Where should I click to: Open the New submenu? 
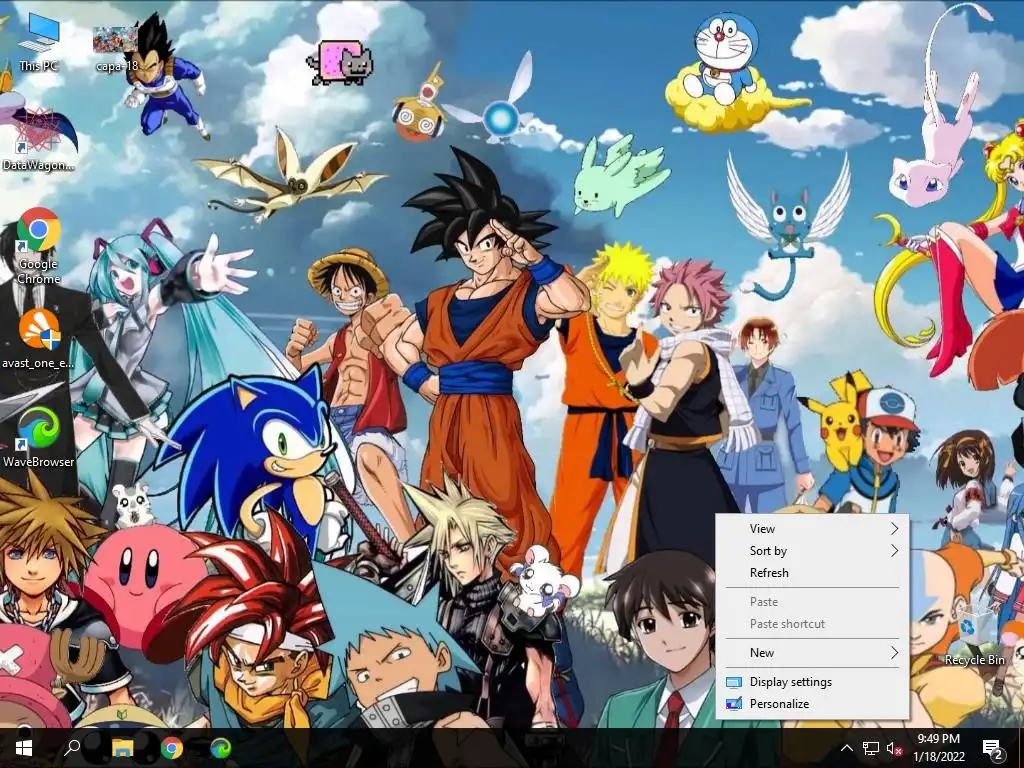812,652
